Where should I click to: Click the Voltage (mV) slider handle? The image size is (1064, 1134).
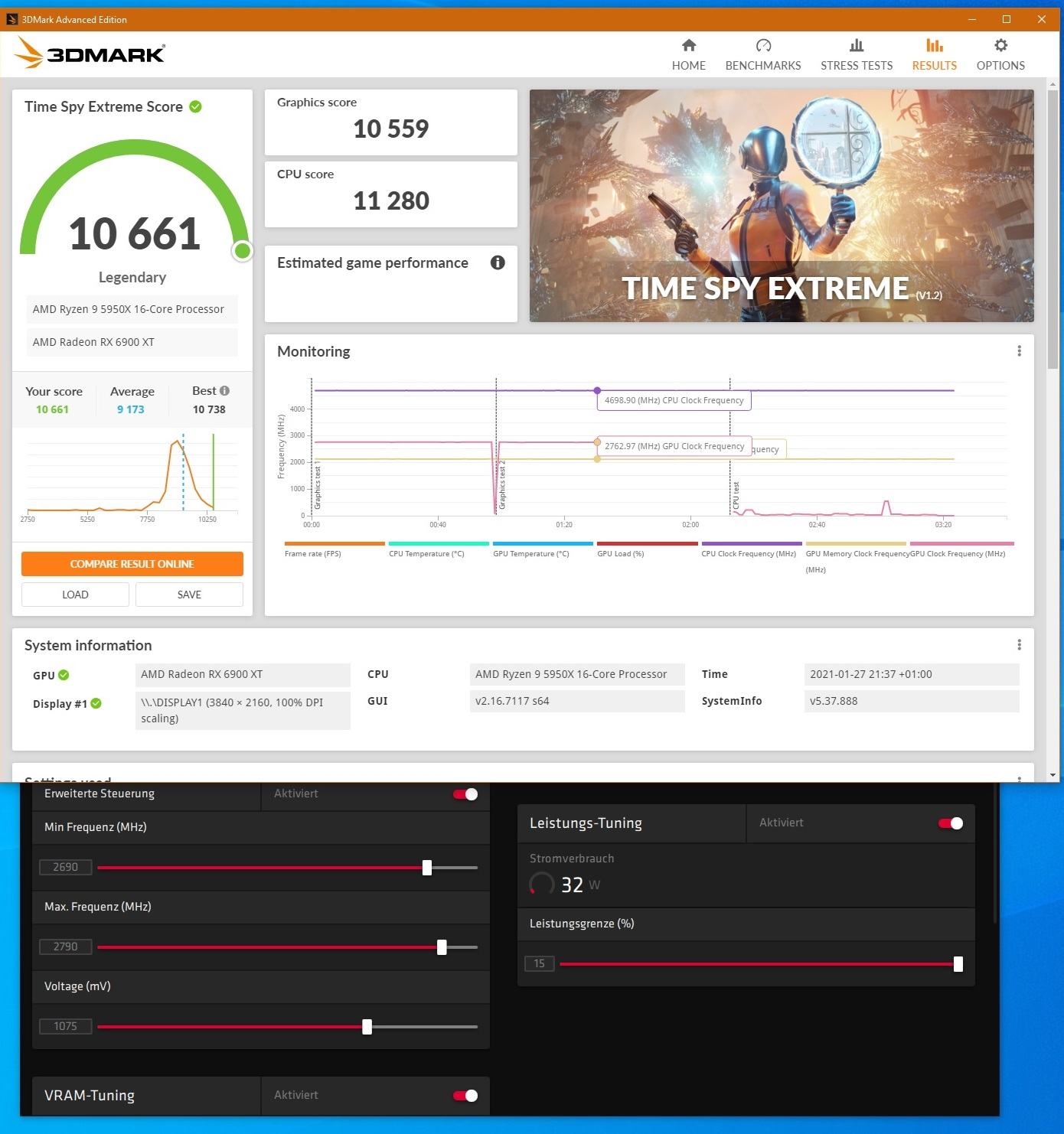point(367,1027)
